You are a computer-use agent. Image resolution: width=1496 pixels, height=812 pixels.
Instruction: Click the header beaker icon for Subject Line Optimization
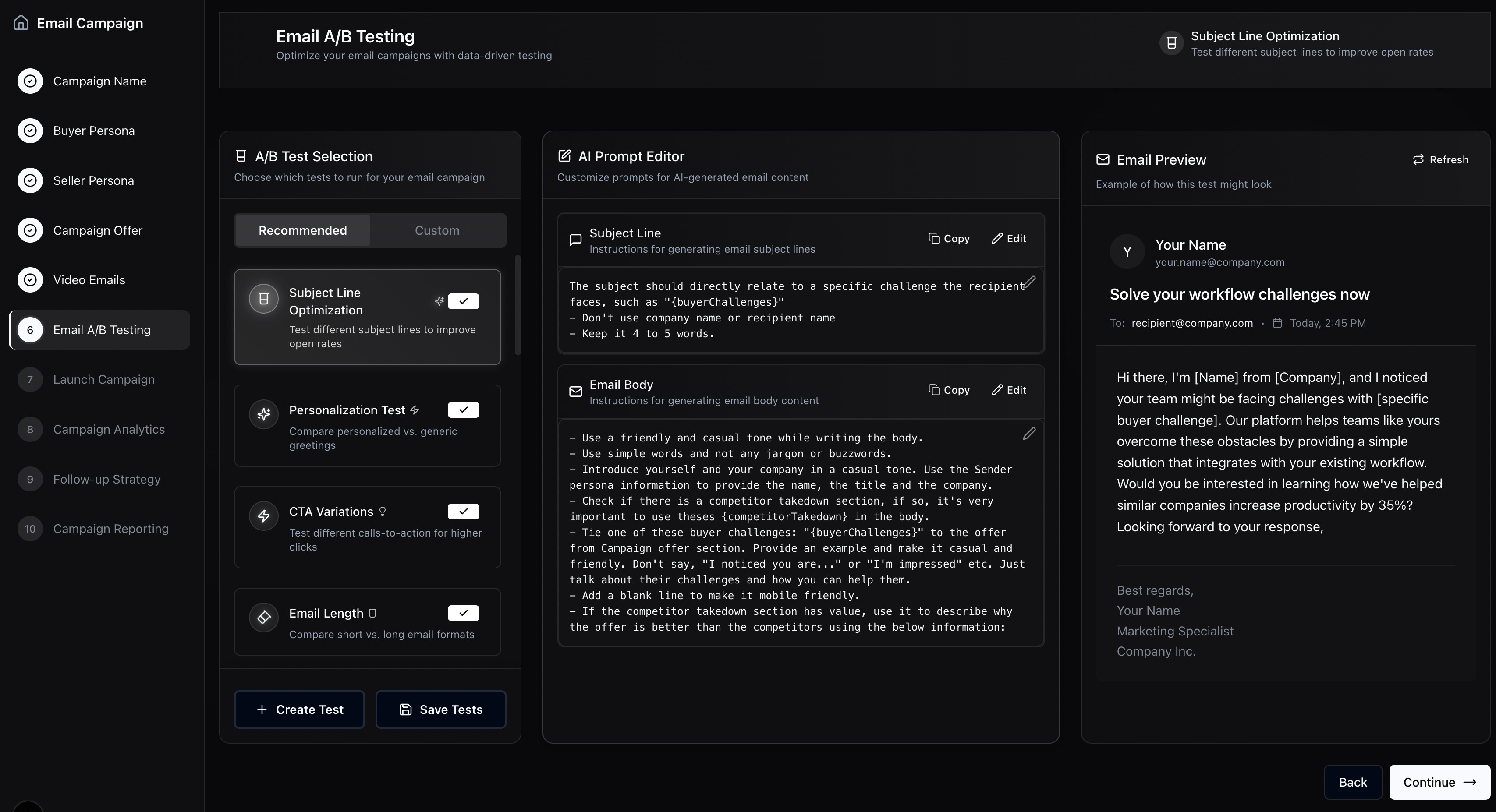click(x=1171, y=43)
